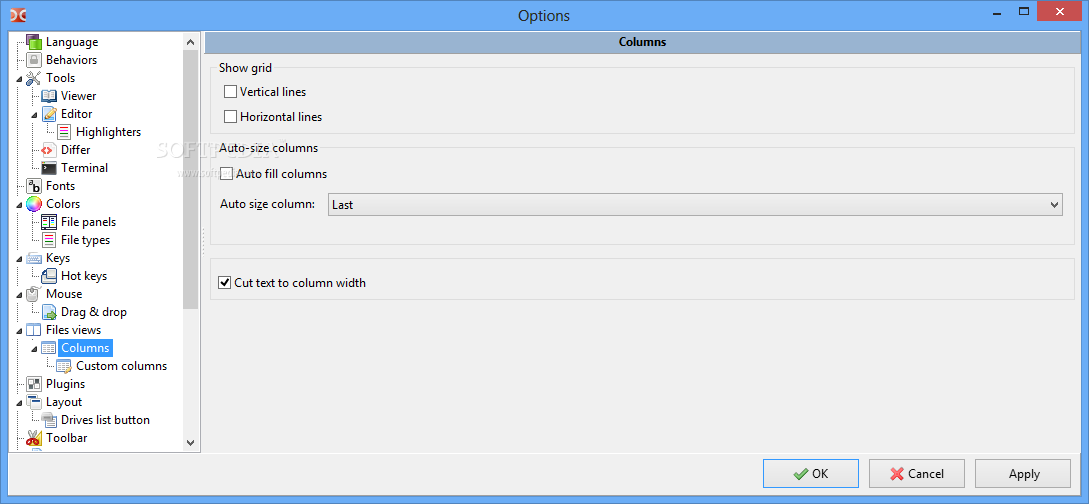Select Custom columns in tree
This screenshot has width=1089, height=504.
pyautogui.click(x=122, y=366)
